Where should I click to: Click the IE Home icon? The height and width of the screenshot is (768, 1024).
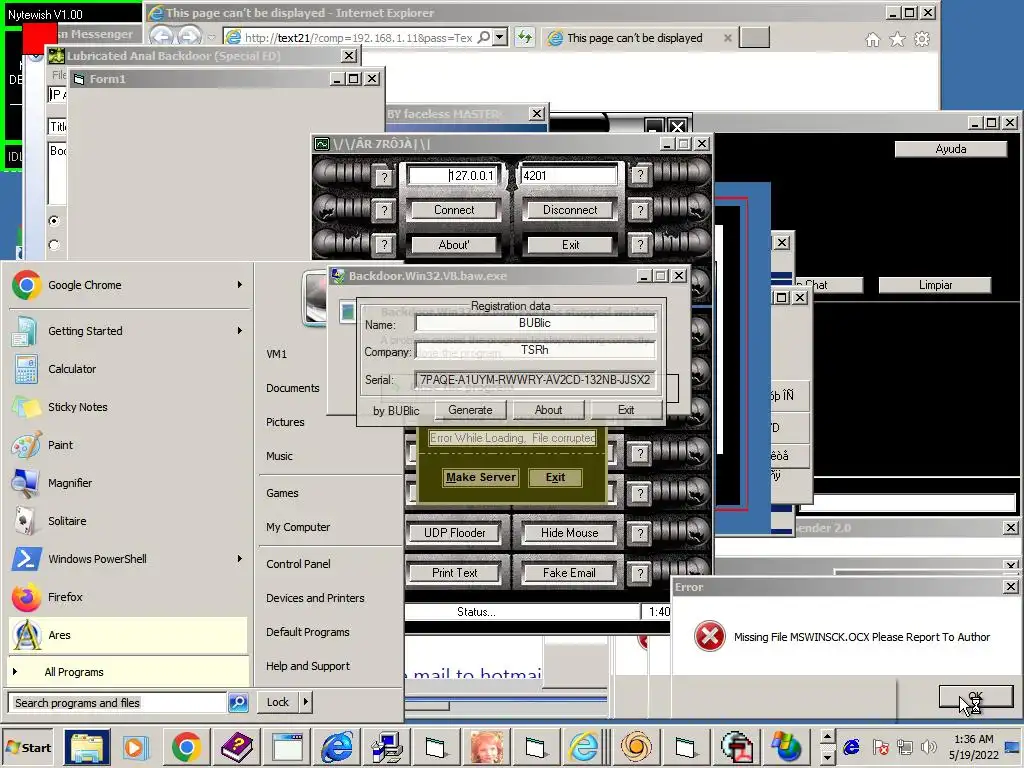(x=872, y=40)
